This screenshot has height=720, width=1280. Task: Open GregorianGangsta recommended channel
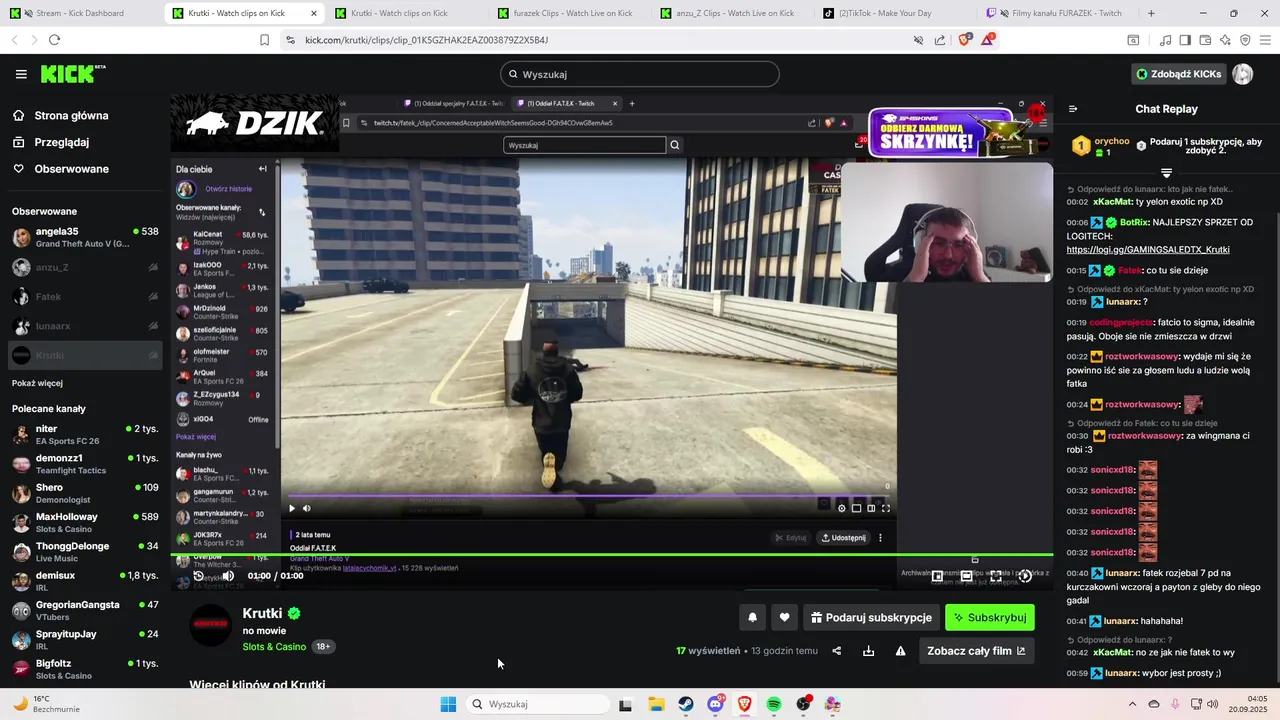click(85, 610)
